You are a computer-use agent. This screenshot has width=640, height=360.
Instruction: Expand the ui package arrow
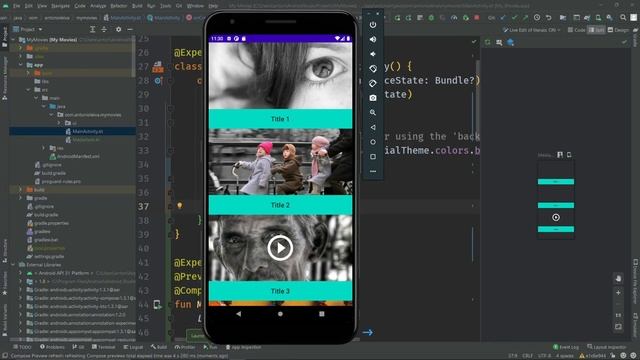[59, 123]
